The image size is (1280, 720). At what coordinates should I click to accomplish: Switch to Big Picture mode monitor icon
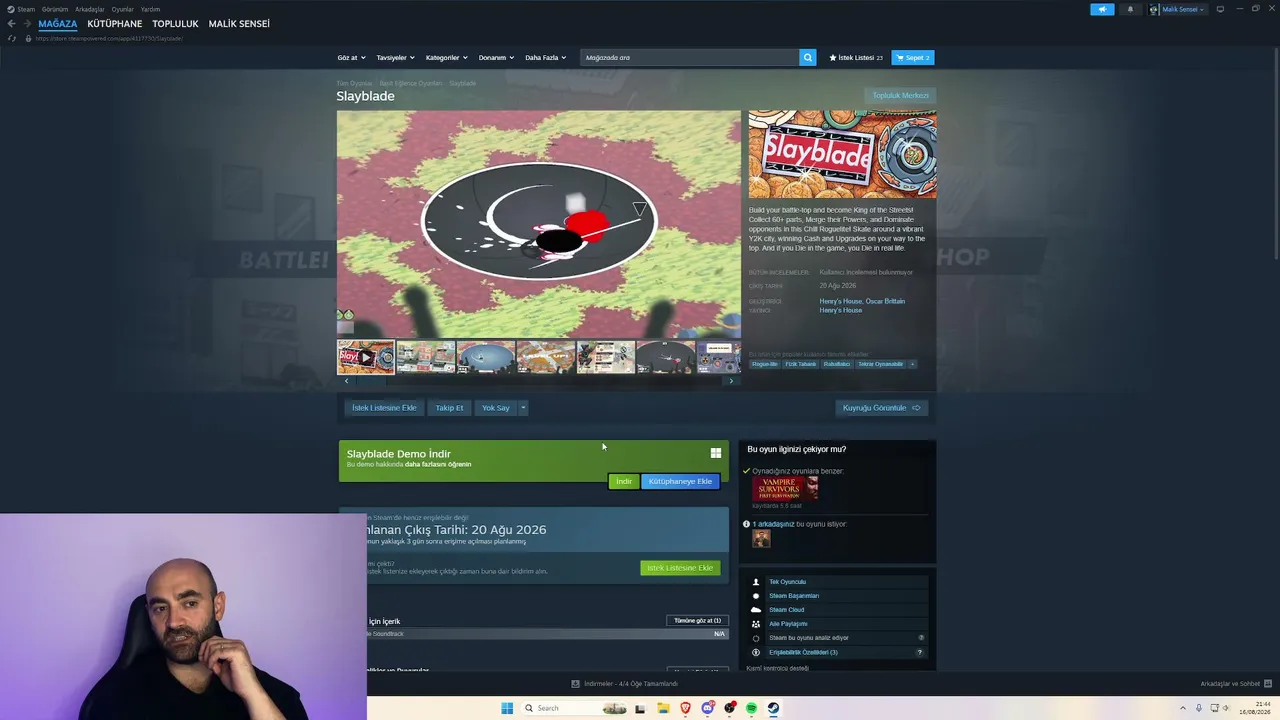click(x=1220, y=9)
